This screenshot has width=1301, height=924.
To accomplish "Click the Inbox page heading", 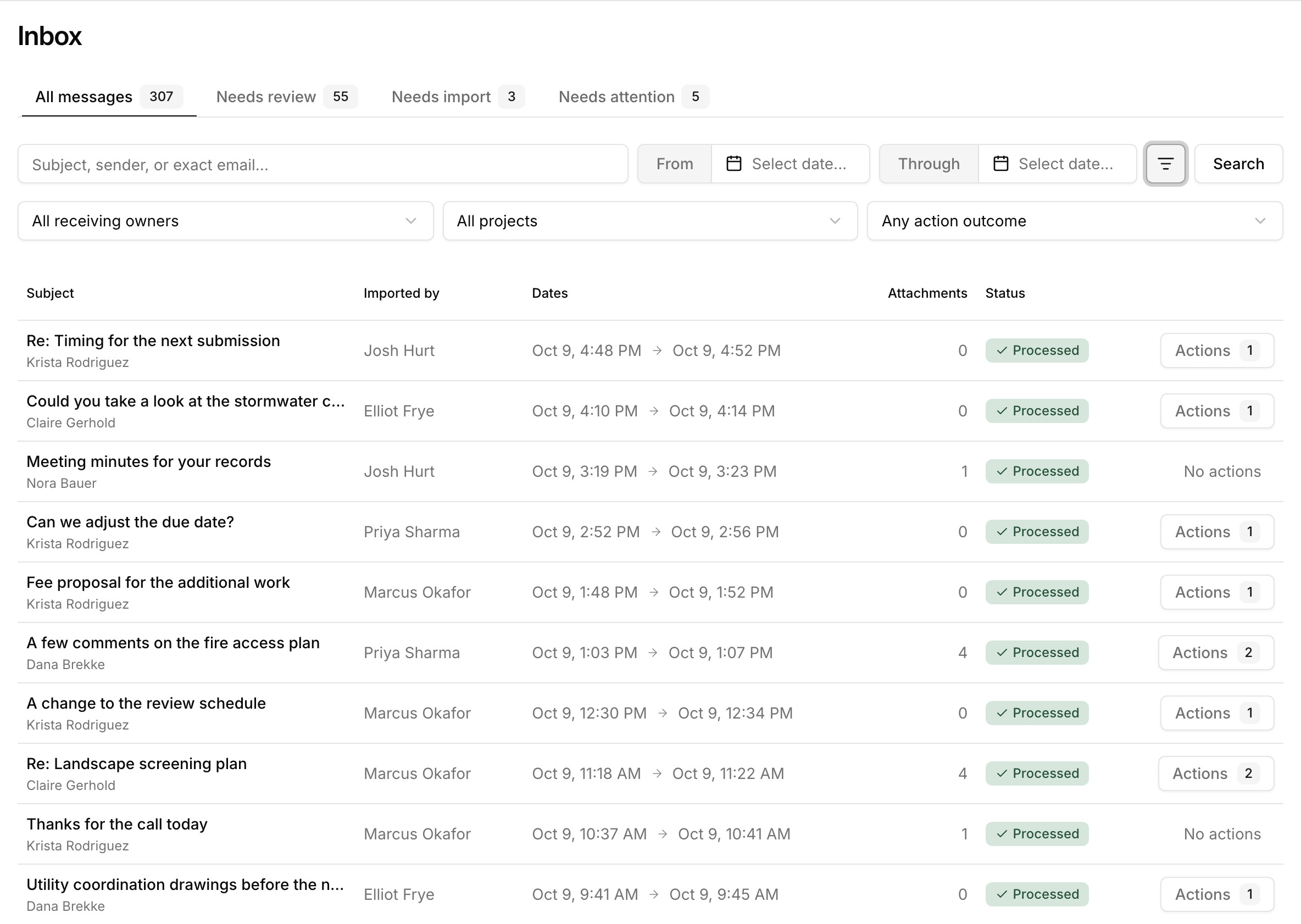I will pos(50,36).
